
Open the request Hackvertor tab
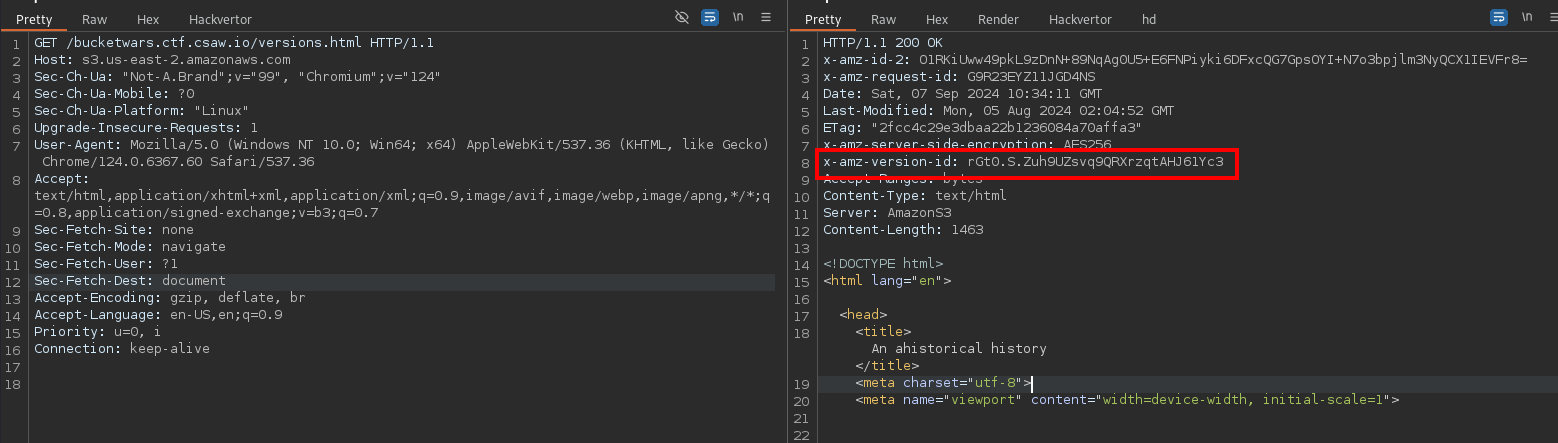pos(219,20)
